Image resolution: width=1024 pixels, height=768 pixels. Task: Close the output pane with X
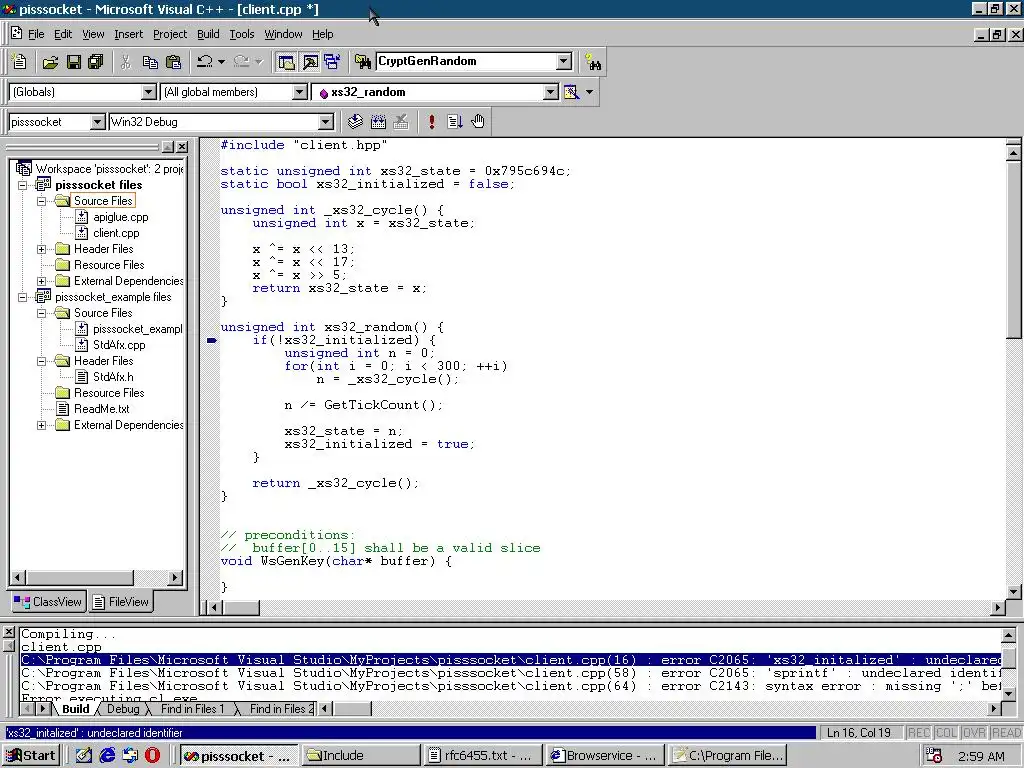click(x=8, y=632)
